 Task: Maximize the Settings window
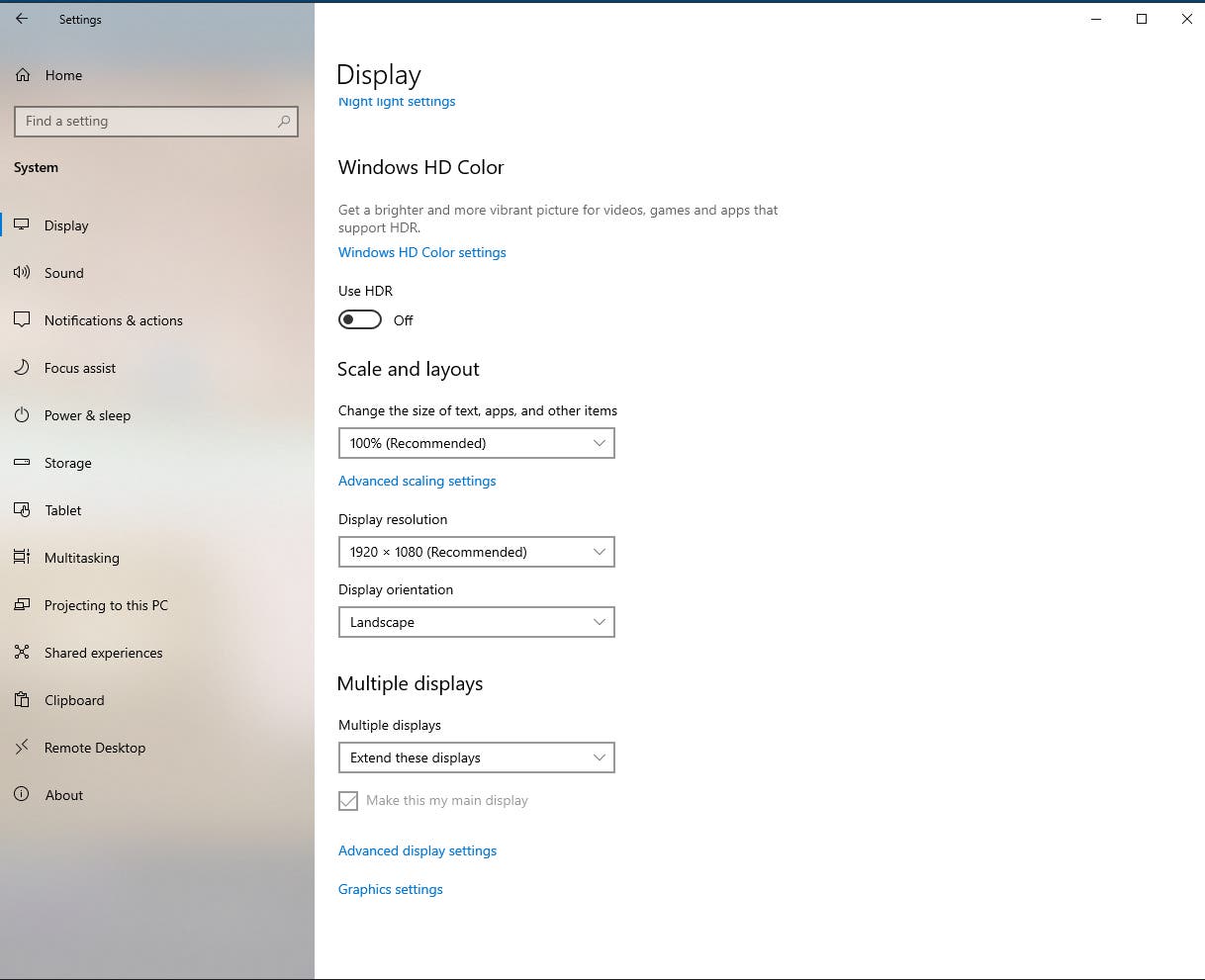[x=1142, y=19]
